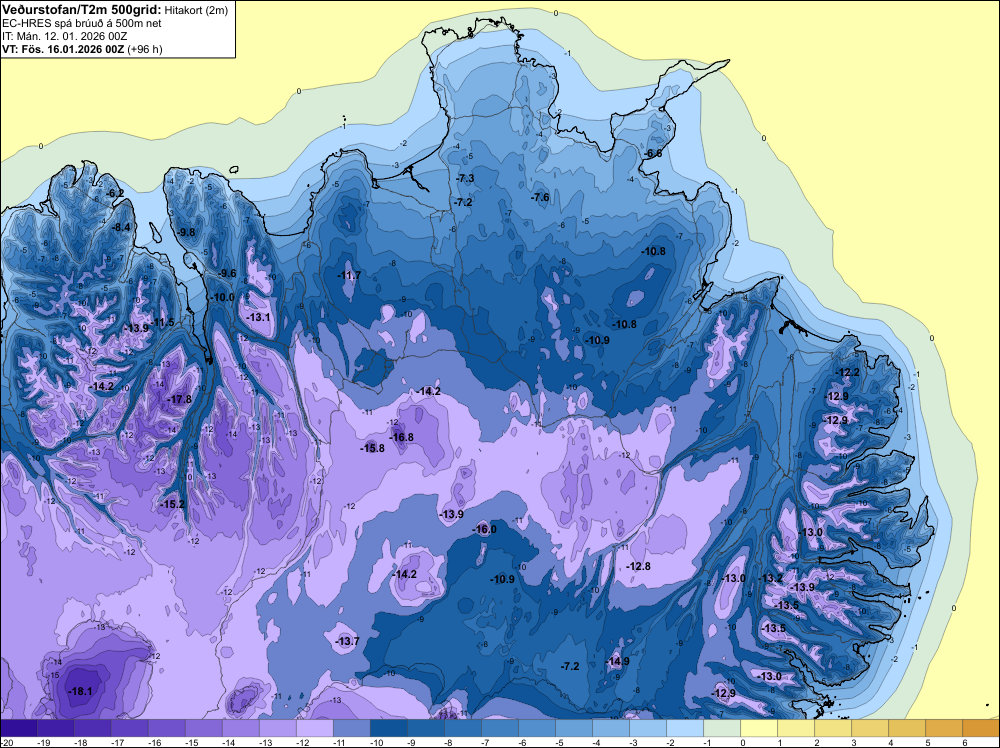Click the -9.8 temperature label
Image resolution: width=1000 pixels, height=748 pixels.
[x=186, y=232]
